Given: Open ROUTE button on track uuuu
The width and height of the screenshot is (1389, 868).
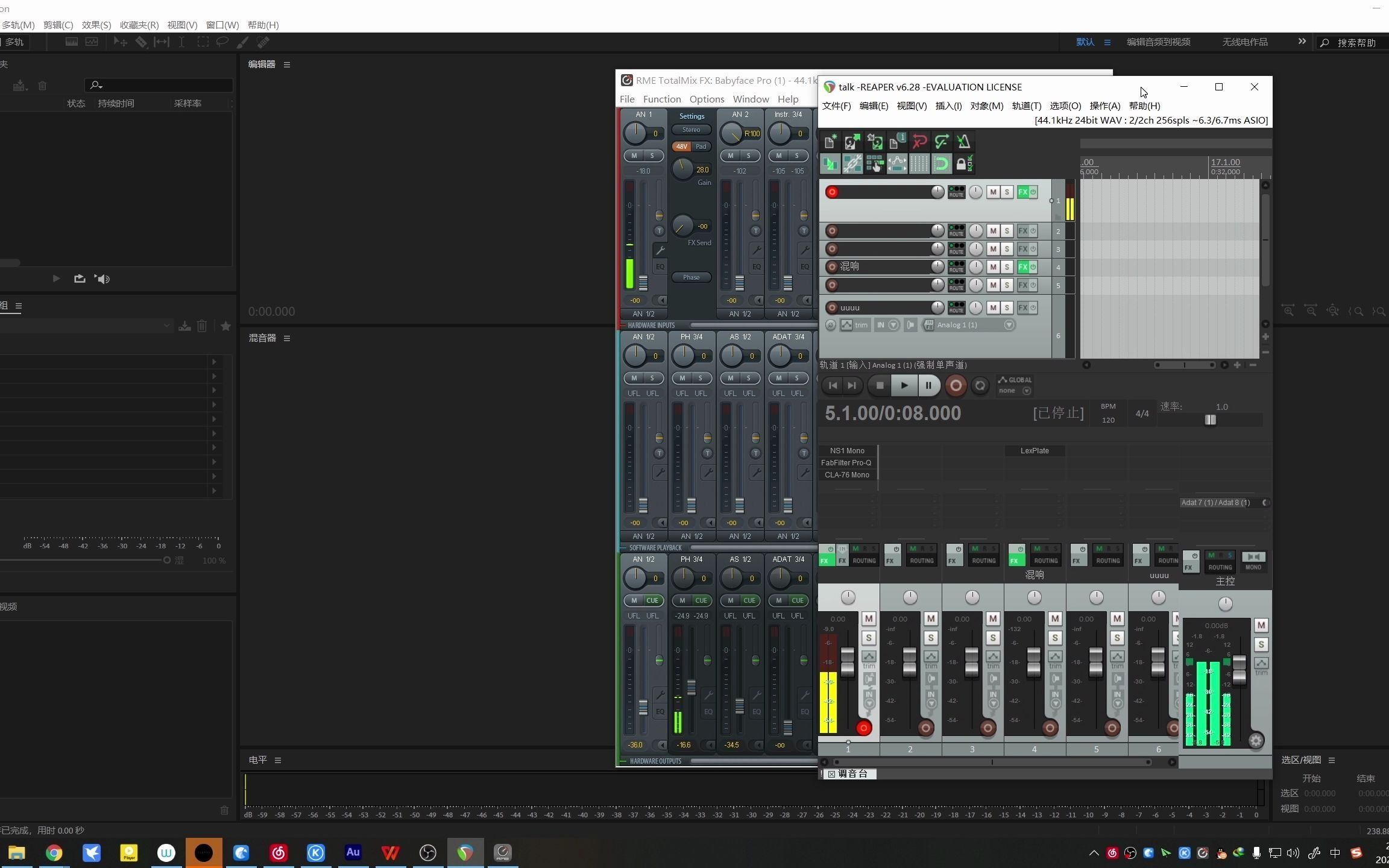Looking at the screenshot, I should pyautogui.click(x=956, y=308).
